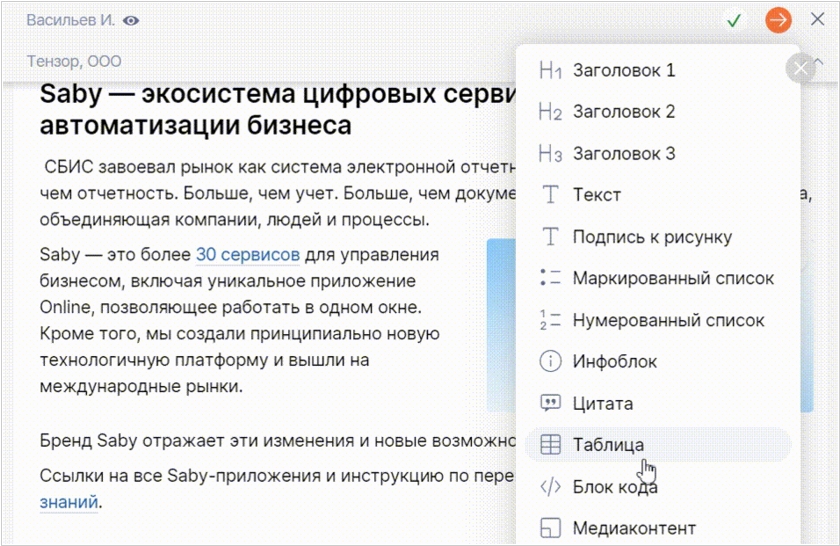Select the Текст block type

(x=658, y=195)
